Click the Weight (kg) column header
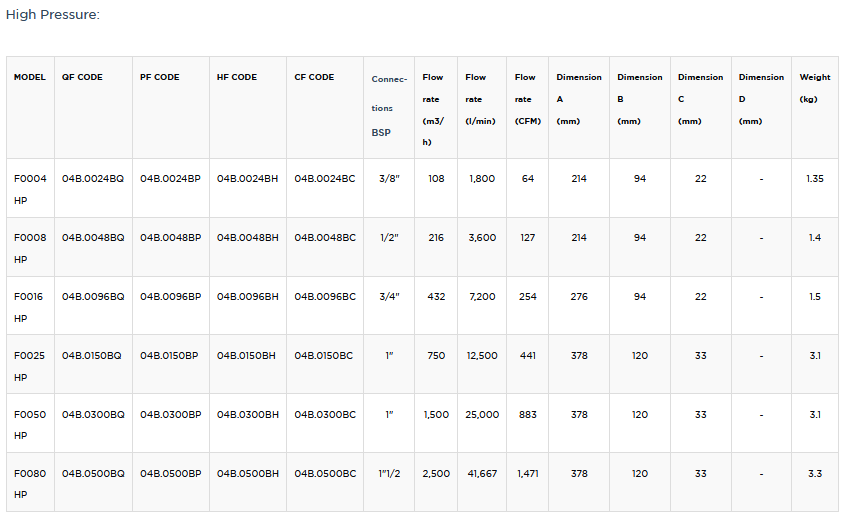845x525 pixels. pyautogui.click(x=815, y=88)
